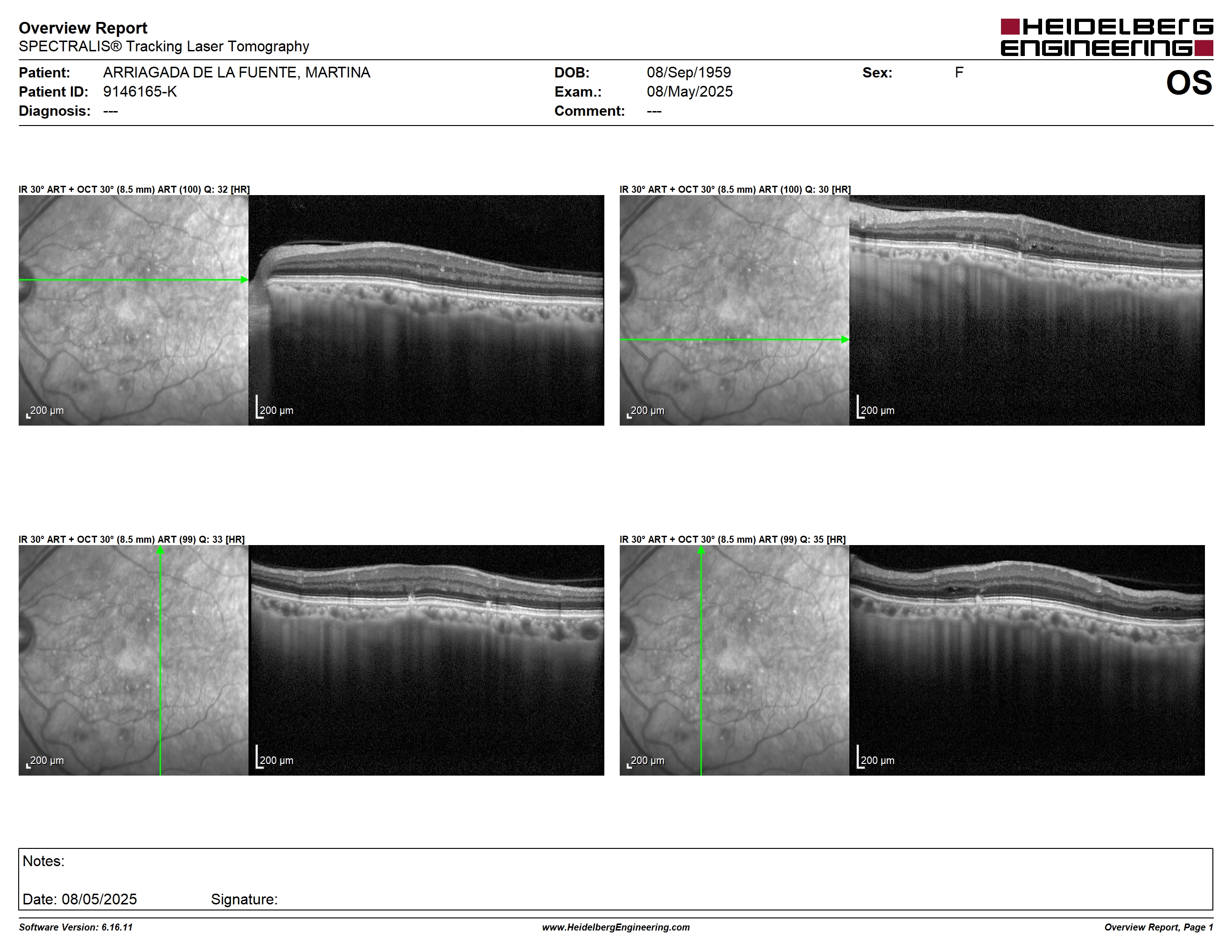This screenshot has width=1232, height=952.
Task: Open the bottom-left OCT B-scan with Q: 33
Action: pyautogui.click(x=426, y=660)
